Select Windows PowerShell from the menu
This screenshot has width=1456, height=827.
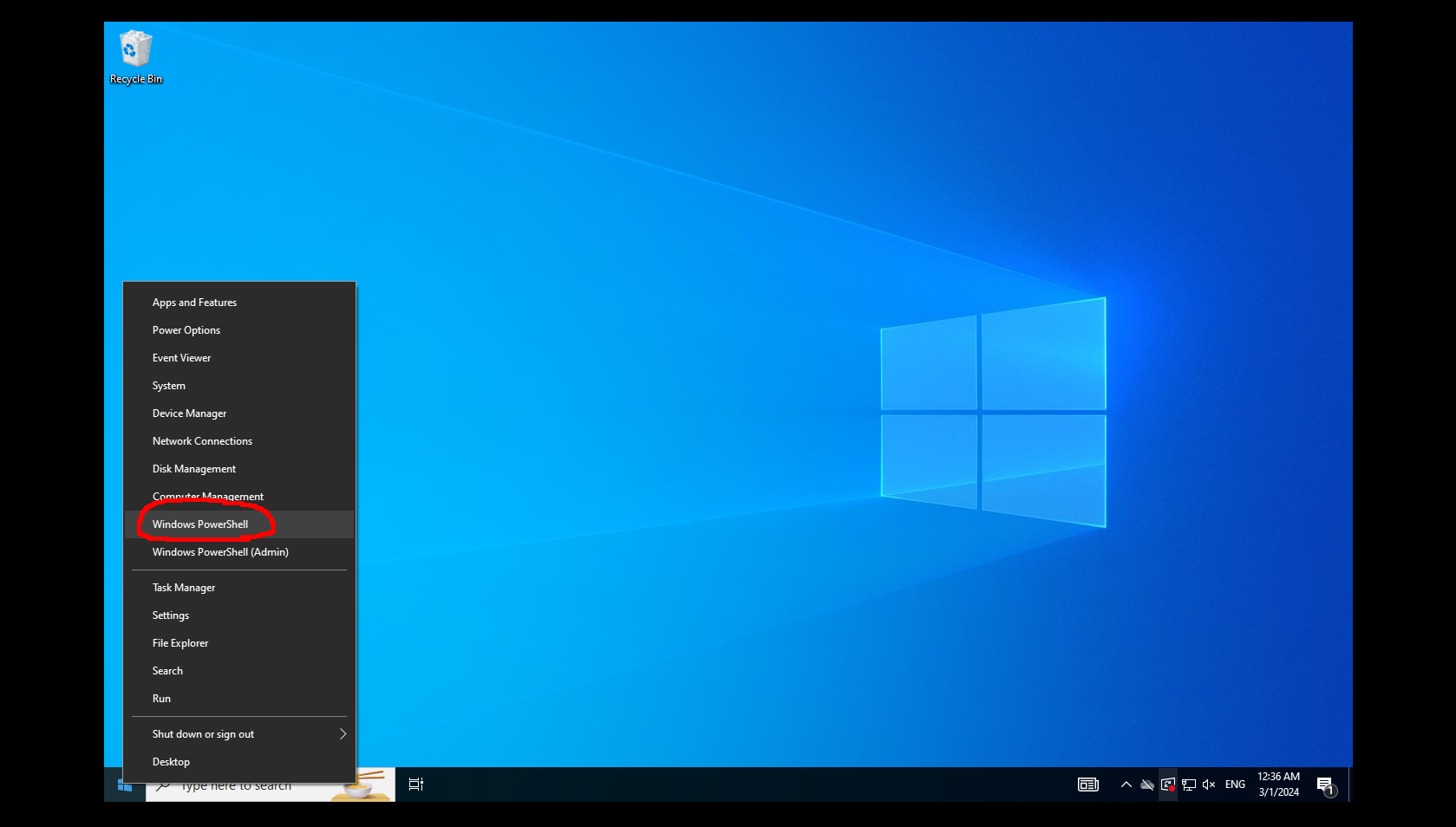click(x=200, y=524)
